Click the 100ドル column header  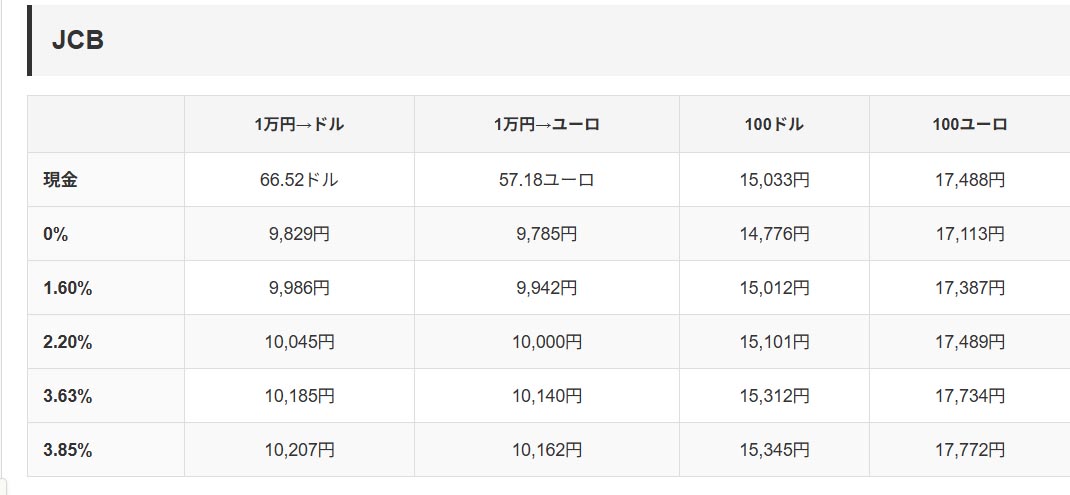[774, 125]
